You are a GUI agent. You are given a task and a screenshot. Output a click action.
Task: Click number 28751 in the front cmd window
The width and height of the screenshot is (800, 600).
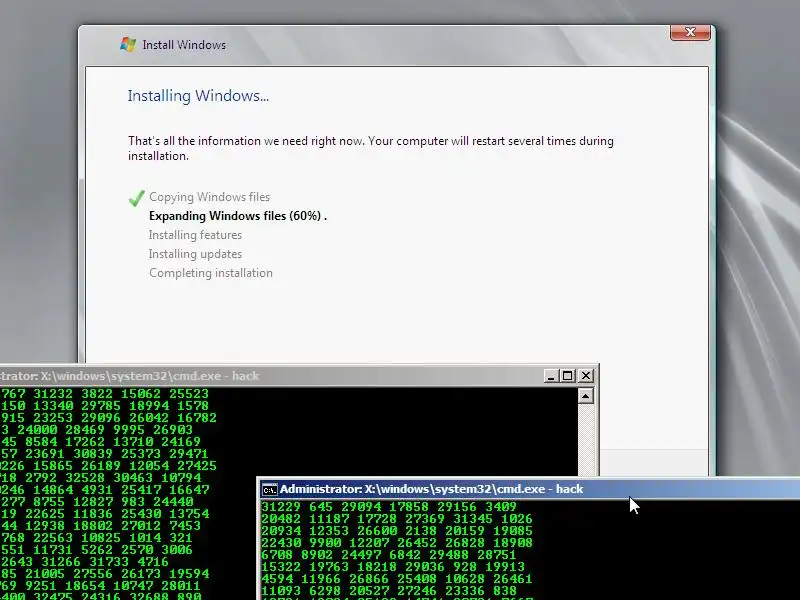(x=496, y=555)
